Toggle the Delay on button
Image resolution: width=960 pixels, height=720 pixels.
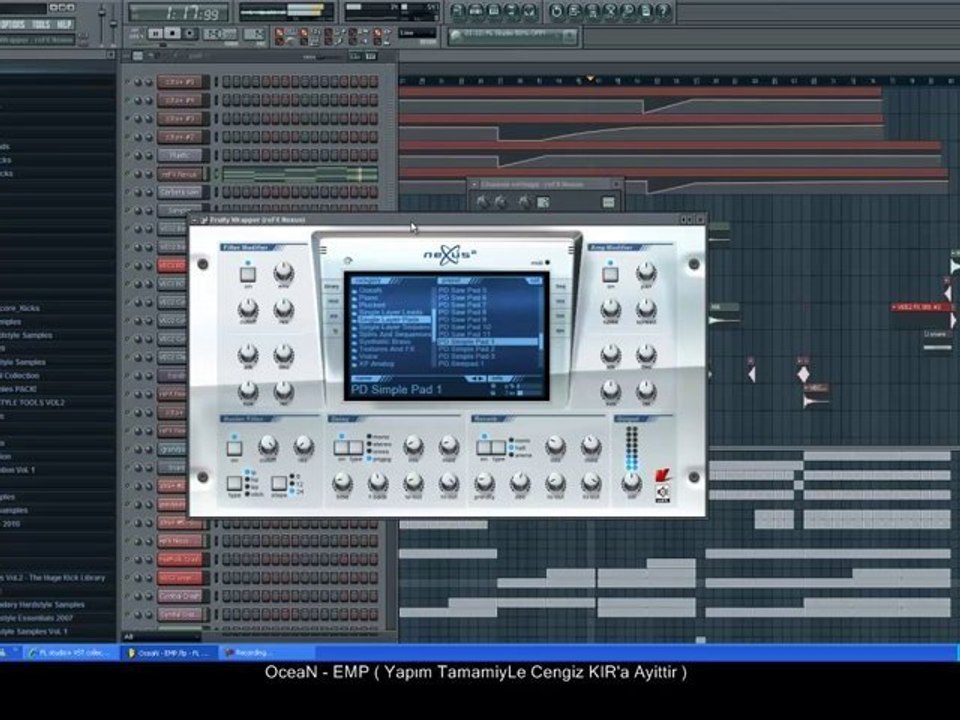point(341,448)
